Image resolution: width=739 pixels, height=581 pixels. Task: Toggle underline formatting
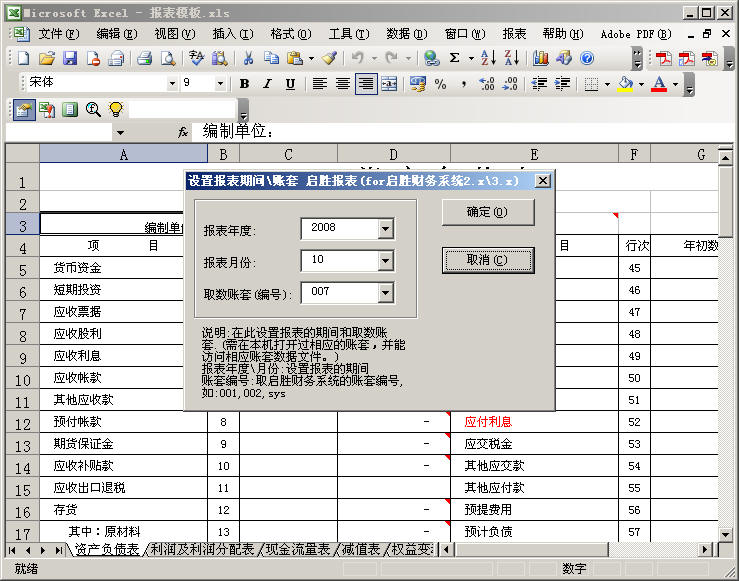(290, 84)
